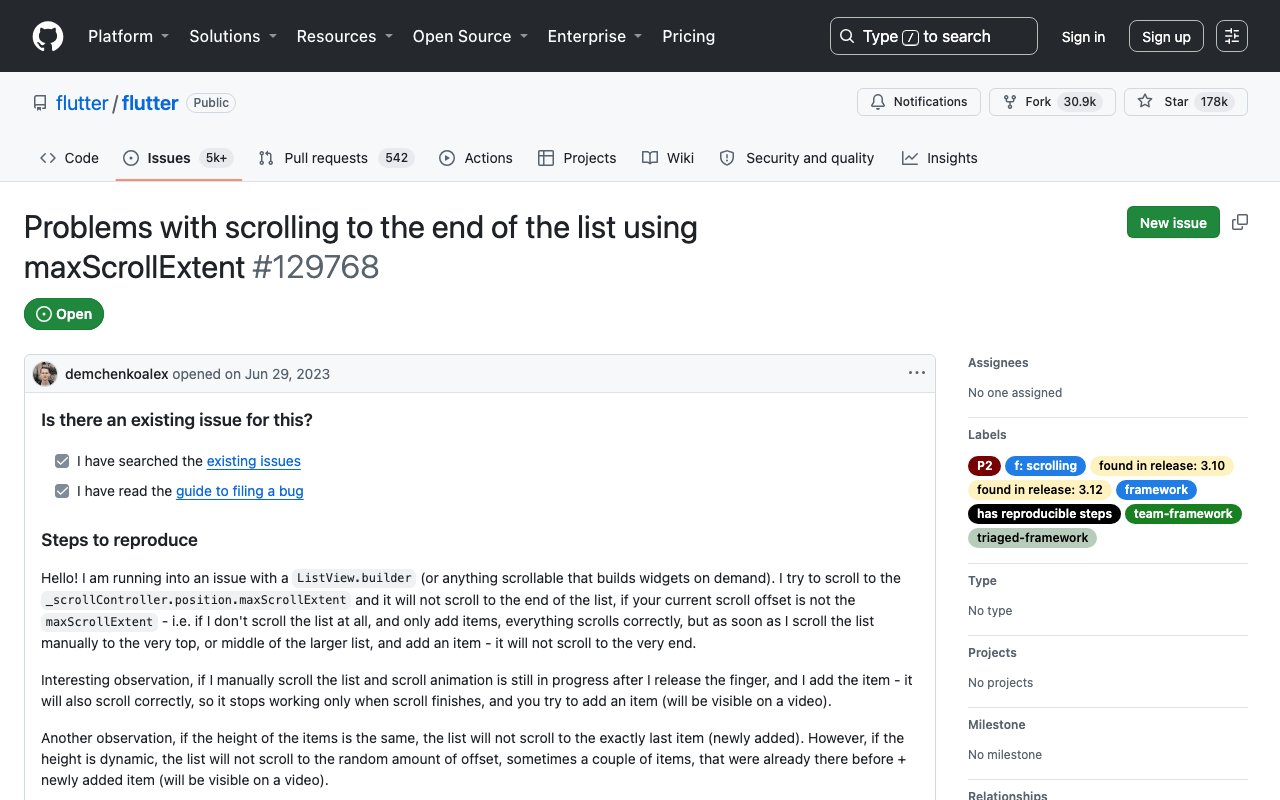The image size is (1280, 800).
Task: Click the Public badge beside the repository name
Action: point(211,103)
